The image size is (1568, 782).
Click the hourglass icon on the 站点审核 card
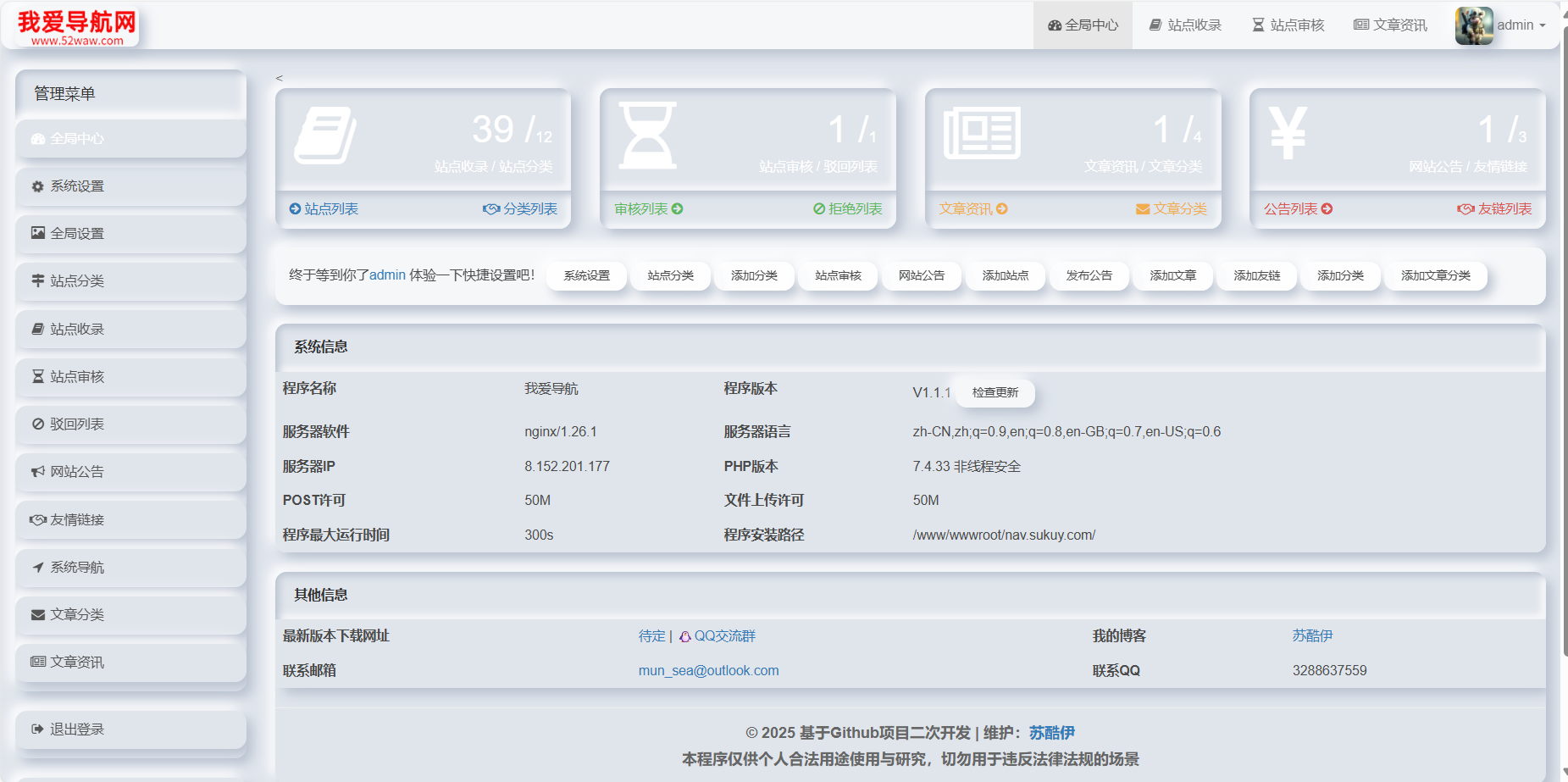pyautogui.click(x=648, y=136)
